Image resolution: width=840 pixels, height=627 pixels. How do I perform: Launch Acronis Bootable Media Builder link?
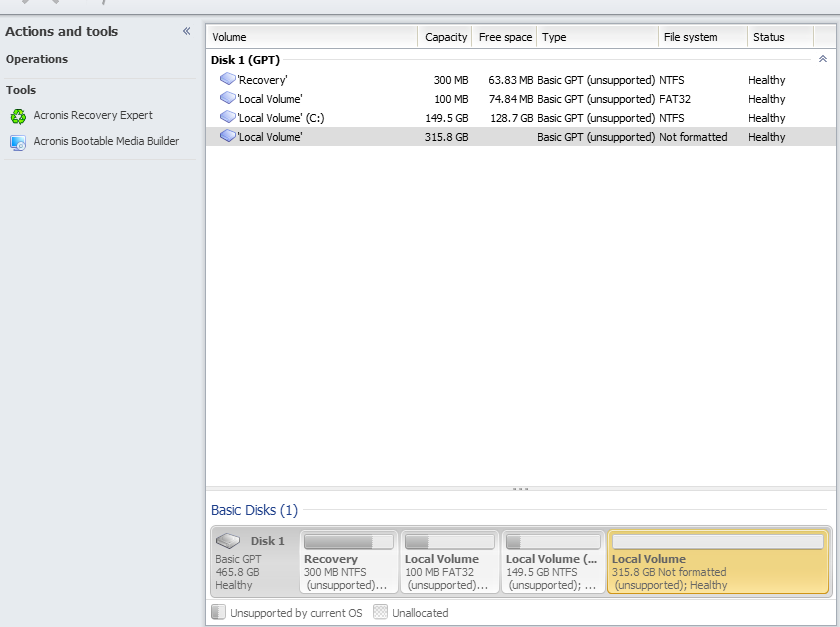coord(106,142)
